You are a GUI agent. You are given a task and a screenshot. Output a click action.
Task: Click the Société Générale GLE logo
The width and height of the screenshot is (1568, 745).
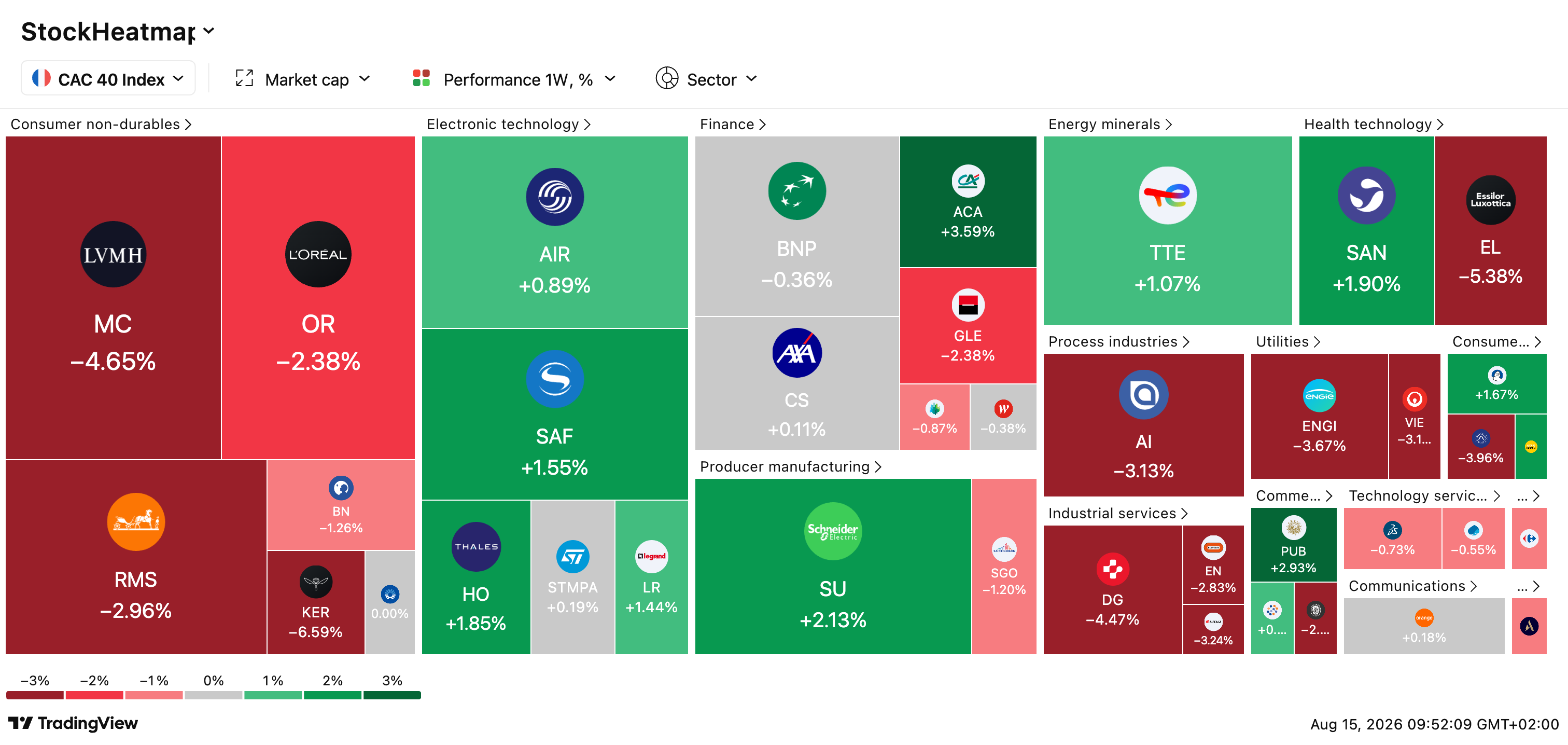[x=968, y=305]
